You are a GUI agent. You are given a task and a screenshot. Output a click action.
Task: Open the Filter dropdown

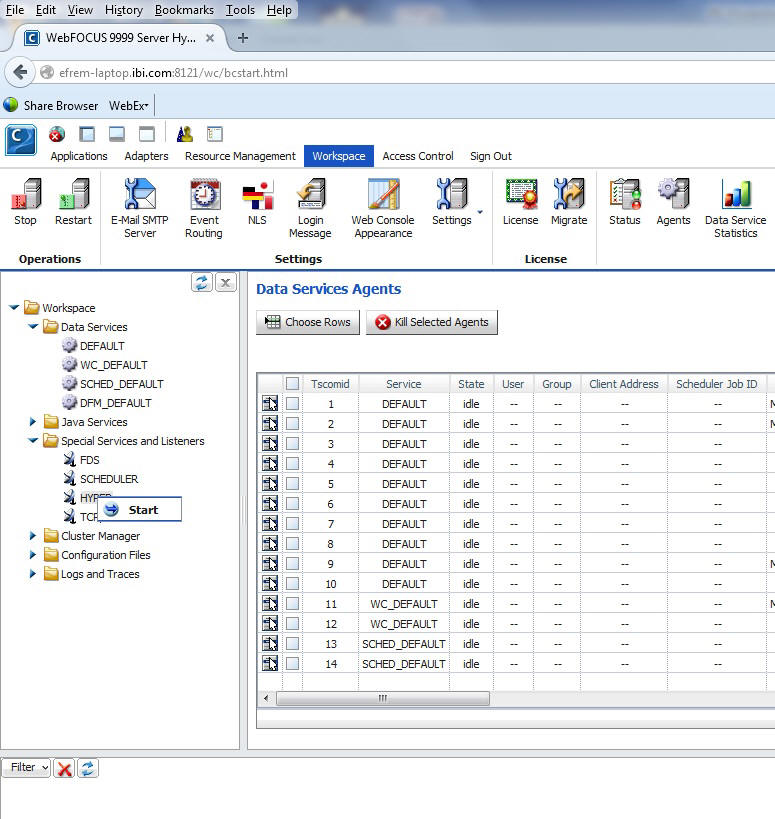[x=27, y=767]
